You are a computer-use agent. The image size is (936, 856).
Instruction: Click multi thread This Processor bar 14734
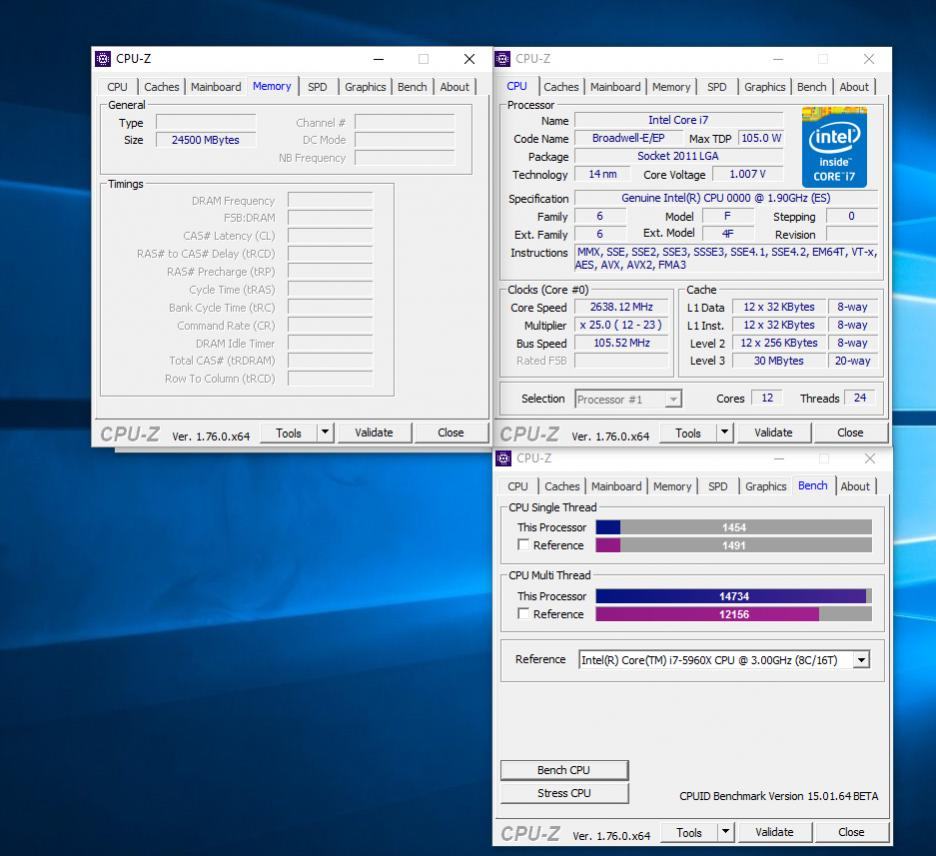click(734, 596)
